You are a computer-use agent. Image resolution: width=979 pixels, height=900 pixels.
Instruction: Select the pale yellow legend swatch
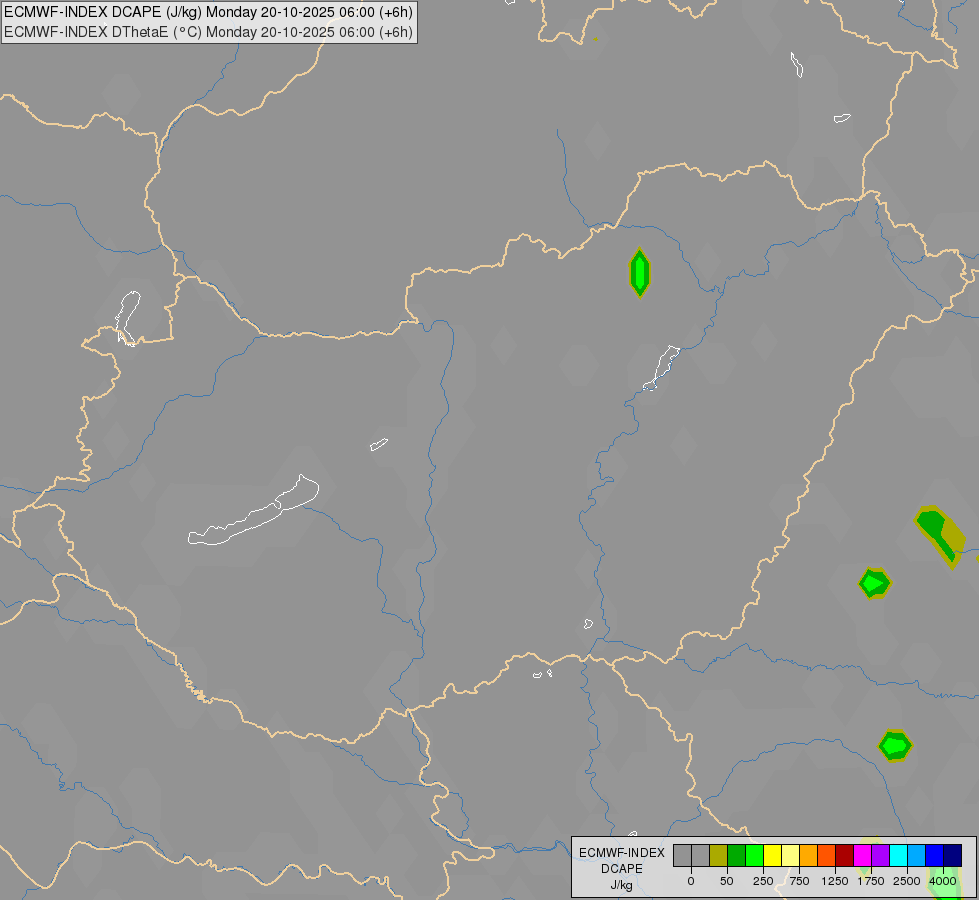[x=791, y=855]
